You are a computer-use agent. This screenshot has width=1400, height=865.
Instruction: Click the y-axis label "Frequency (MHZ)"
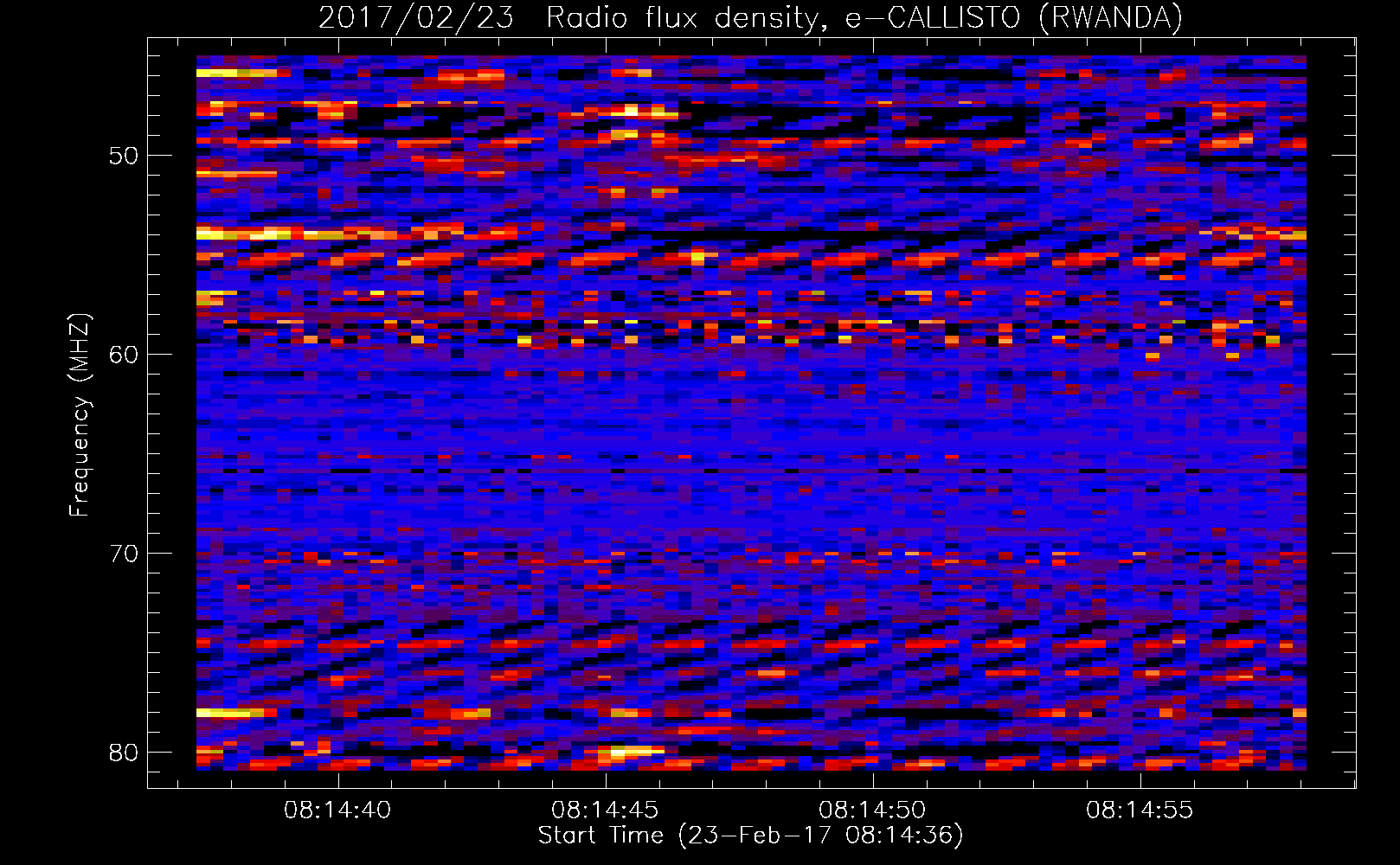click(80, 414)
